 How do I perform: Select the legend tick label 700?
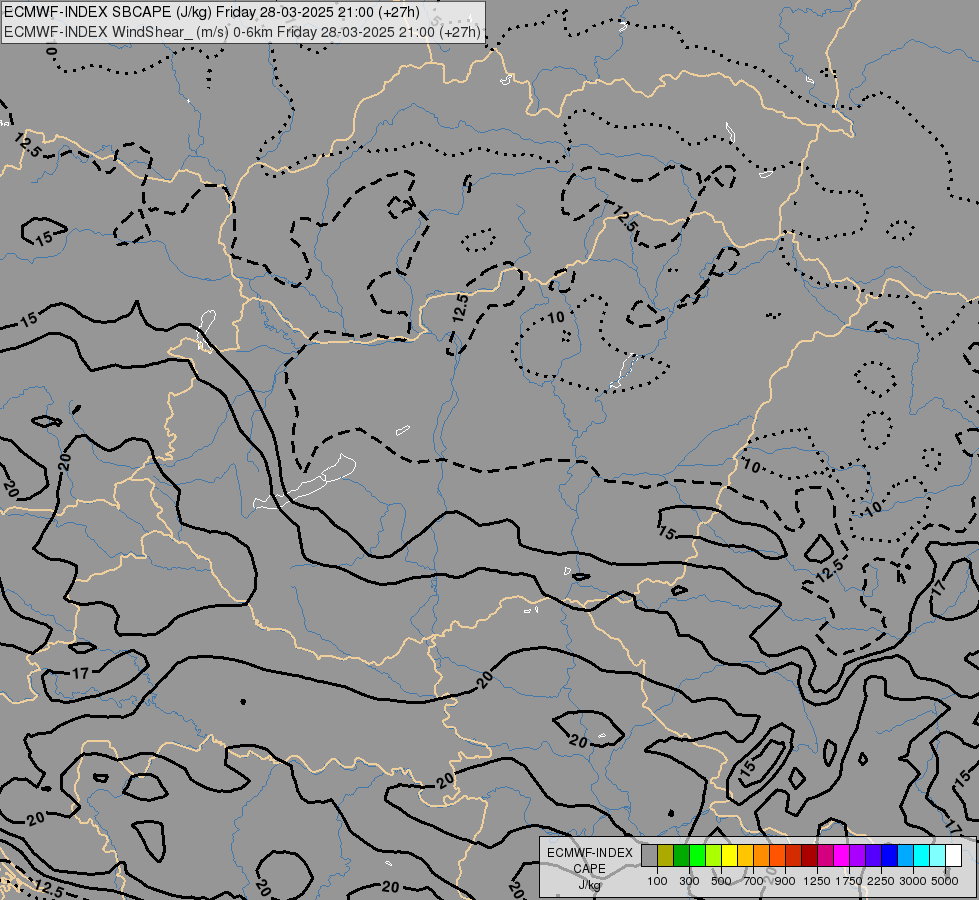754,881
